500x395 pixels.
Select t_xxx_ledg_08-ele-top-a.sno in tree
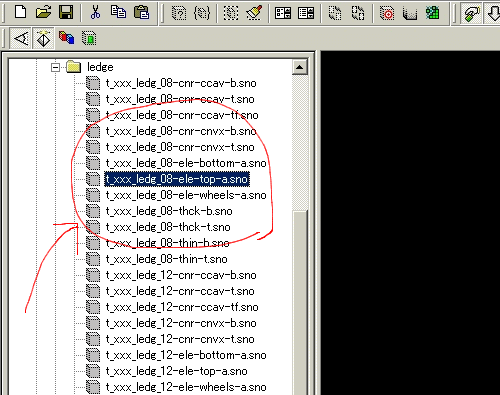177,179
